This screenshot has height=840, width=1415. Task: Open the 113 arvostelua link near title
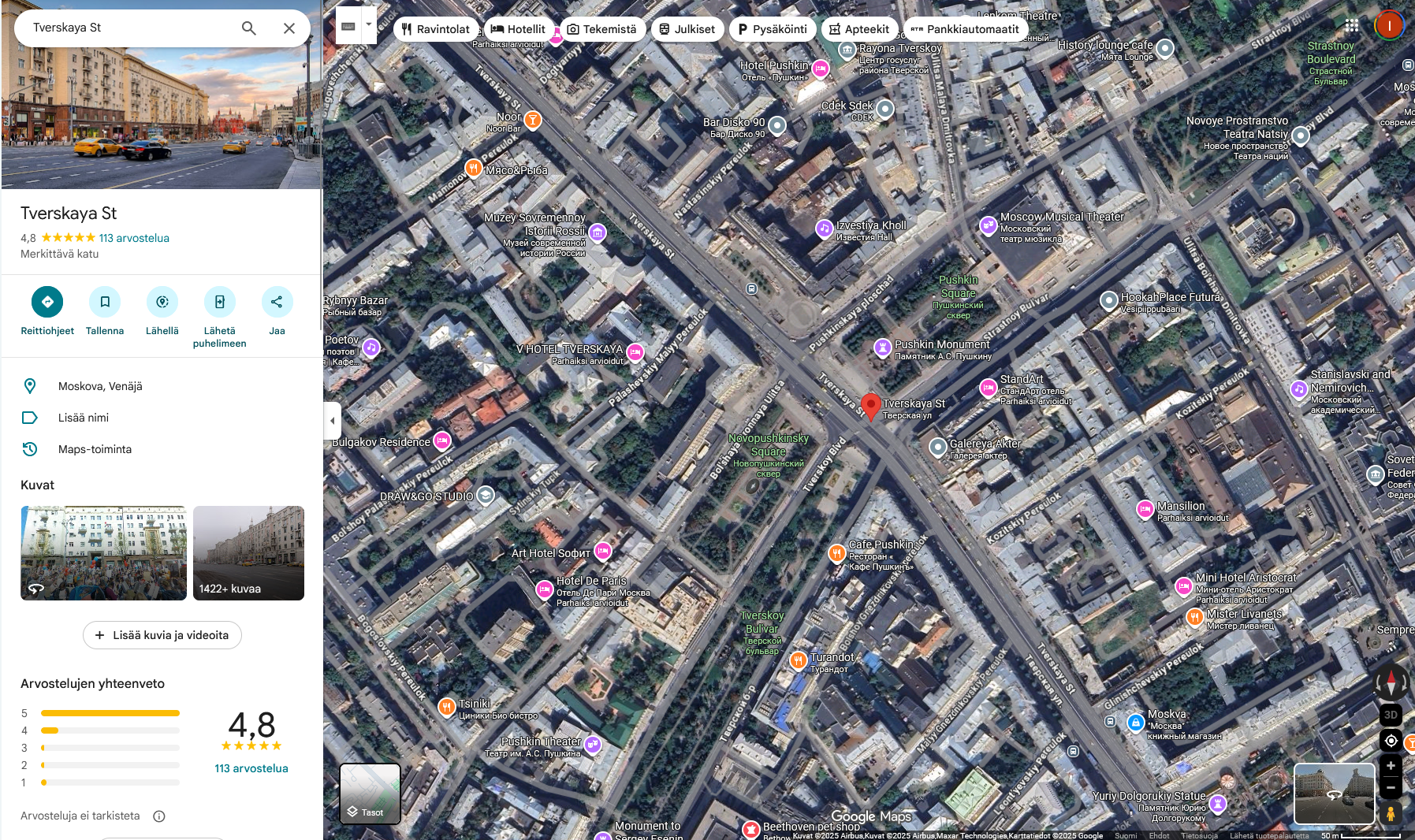click(x=134, y=238)
